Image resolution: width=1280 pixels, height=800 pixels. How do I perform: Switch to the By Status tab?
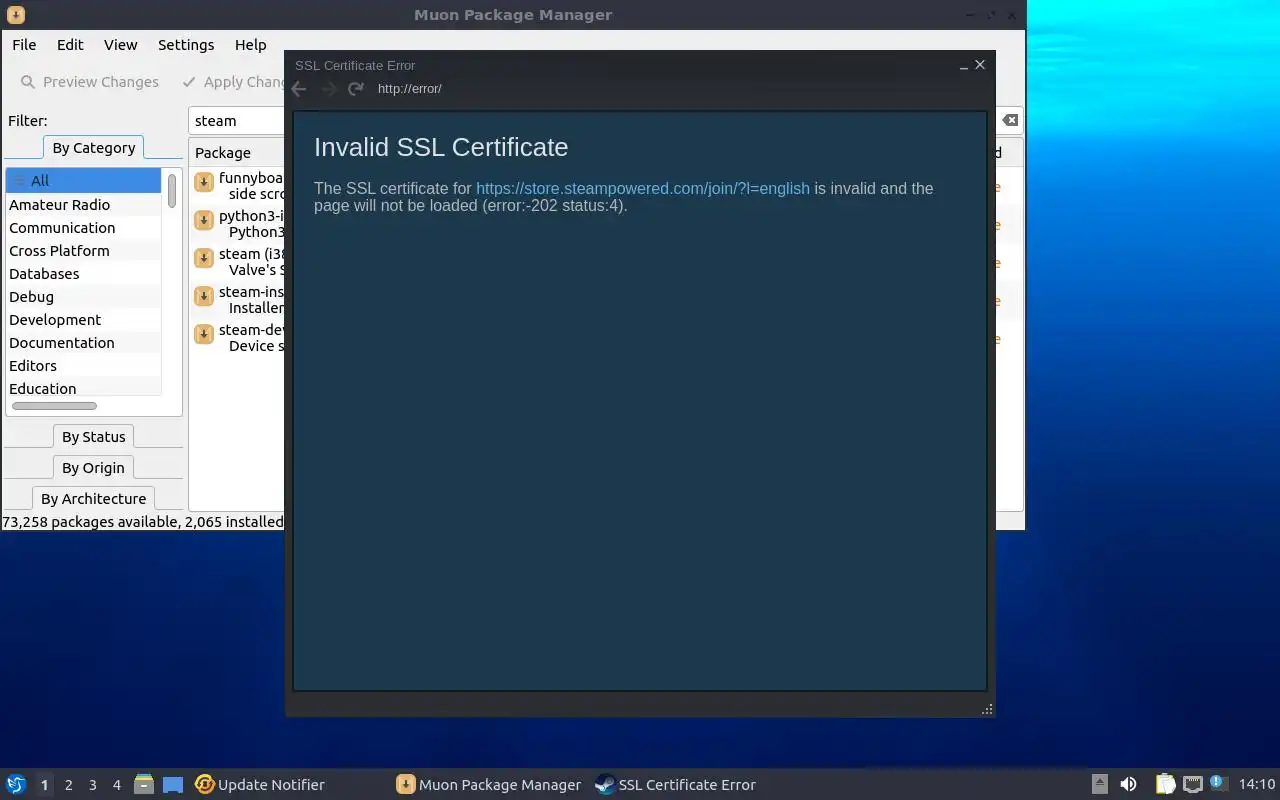point(94,437)
